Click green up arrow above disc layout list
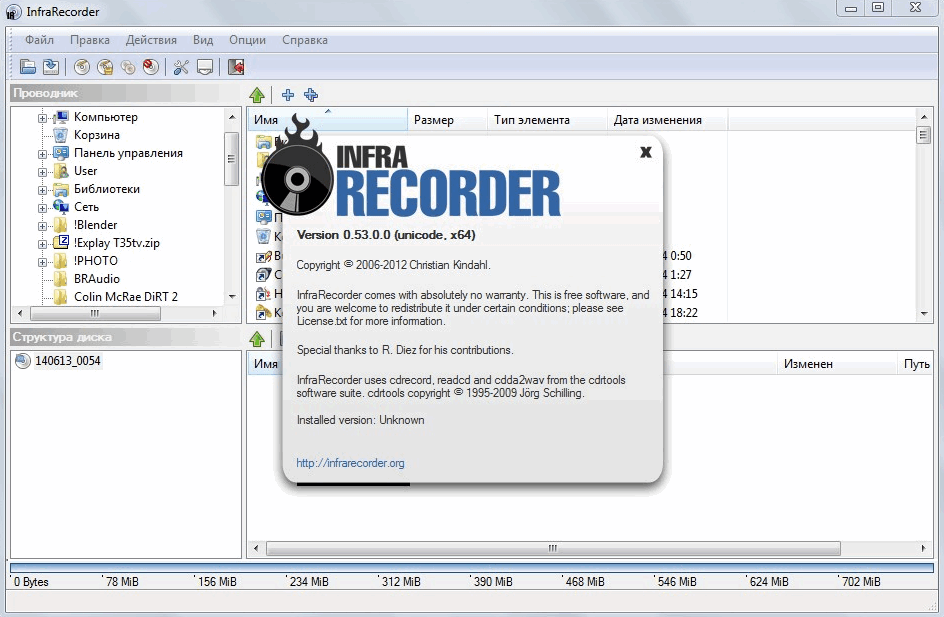 [257, 339]
